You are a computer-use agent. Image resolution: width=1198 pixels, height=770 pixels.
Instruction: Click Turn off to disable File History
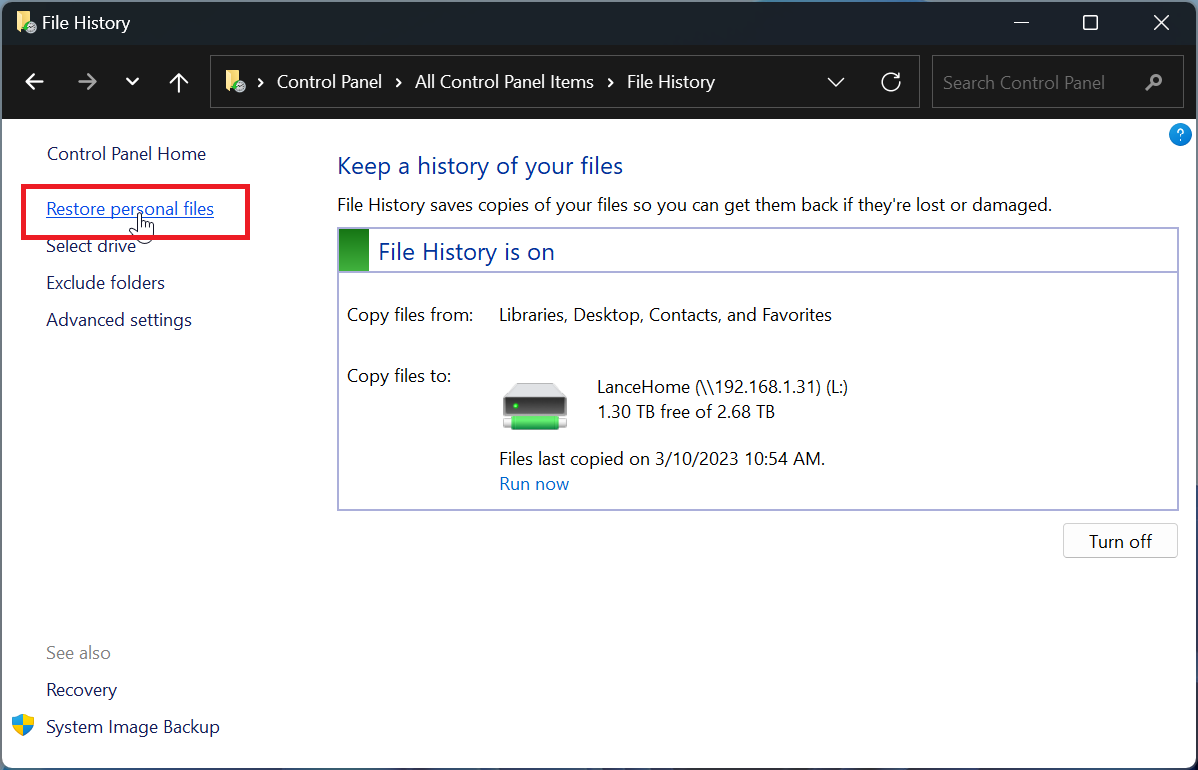(1120, 540)
